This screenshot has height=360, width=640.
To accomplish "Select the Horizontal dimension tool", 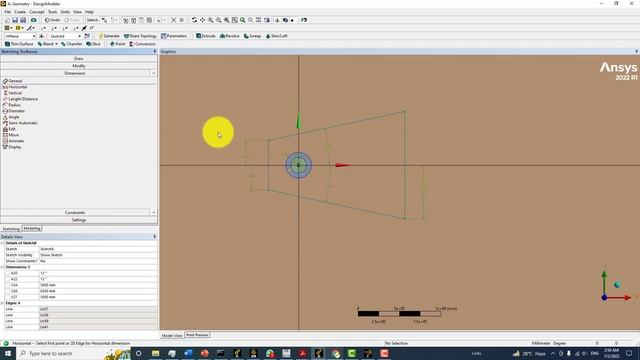I will (15, 87).
